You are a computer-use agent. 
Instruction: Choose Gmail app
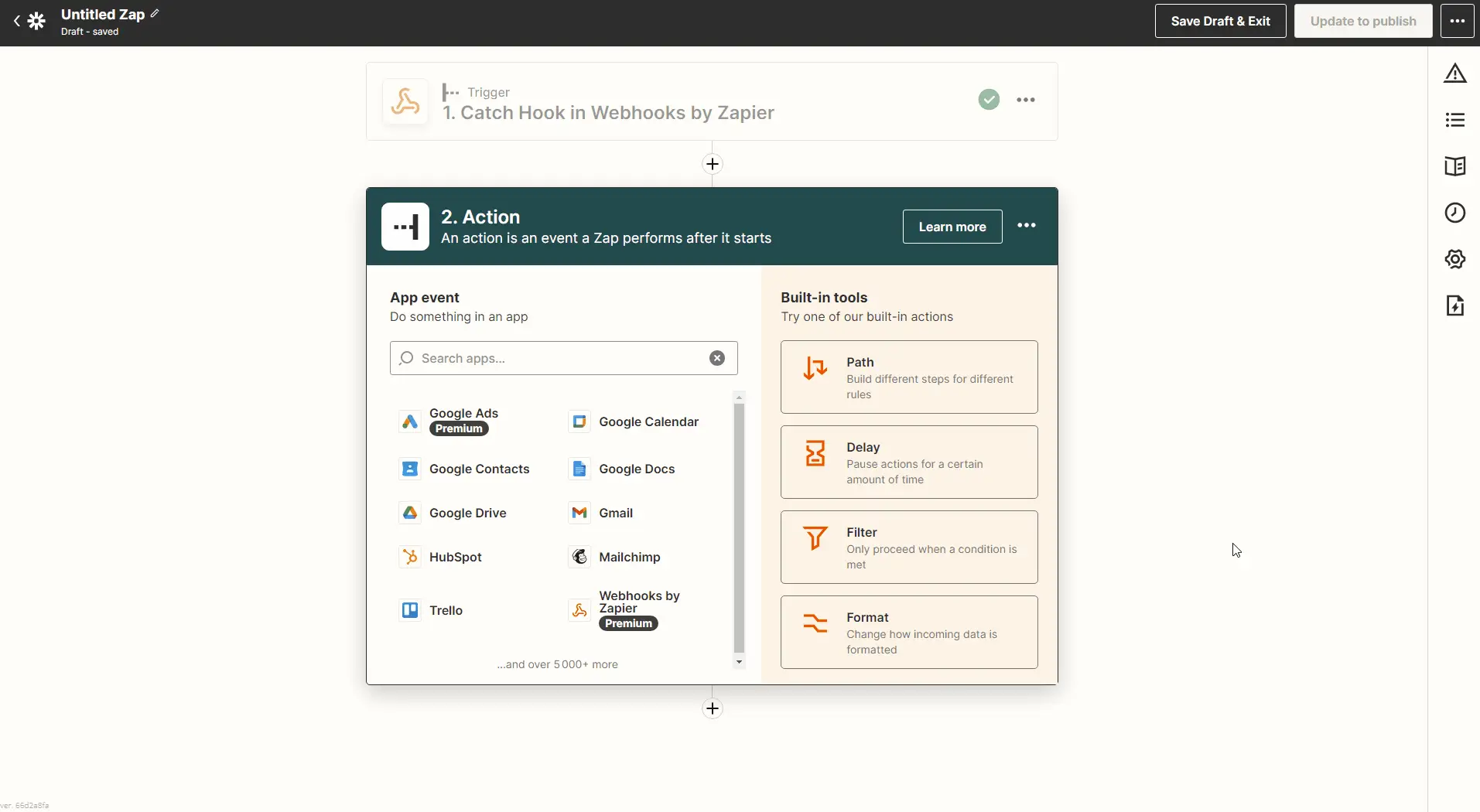tap(601, 513)
